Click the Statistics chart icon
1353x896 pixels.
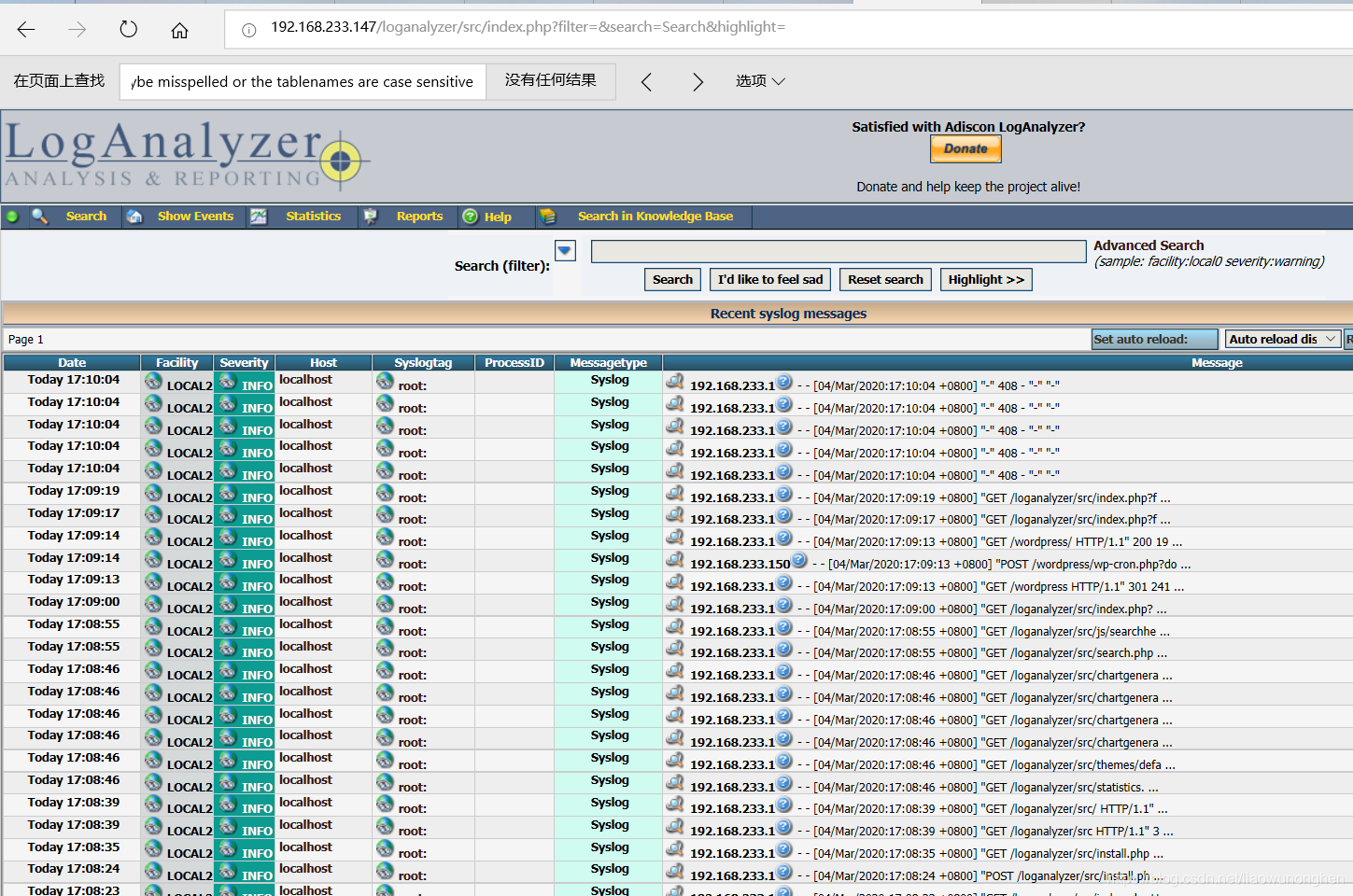[x=259, y=217]
